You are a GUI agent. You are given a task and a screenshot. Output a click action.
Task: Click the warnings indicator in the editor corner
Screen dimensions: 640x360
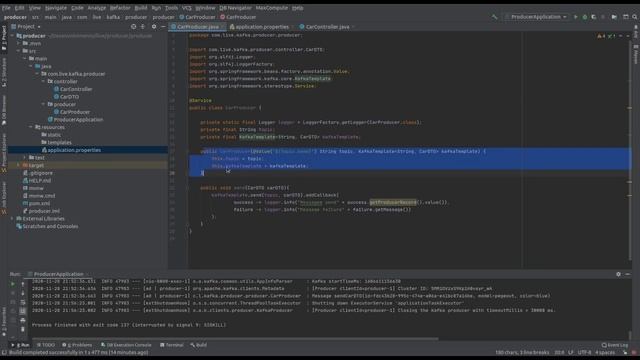(x=601, y=36)
